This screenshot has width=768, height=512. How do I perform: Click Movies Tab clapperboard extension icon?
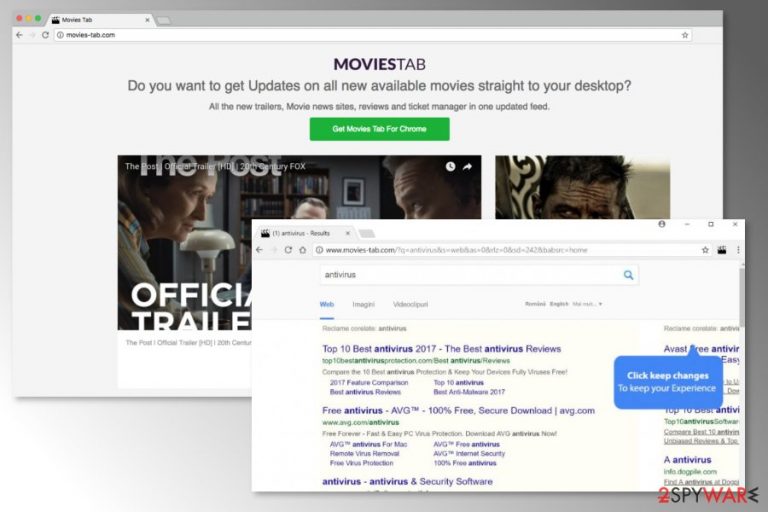721,250
